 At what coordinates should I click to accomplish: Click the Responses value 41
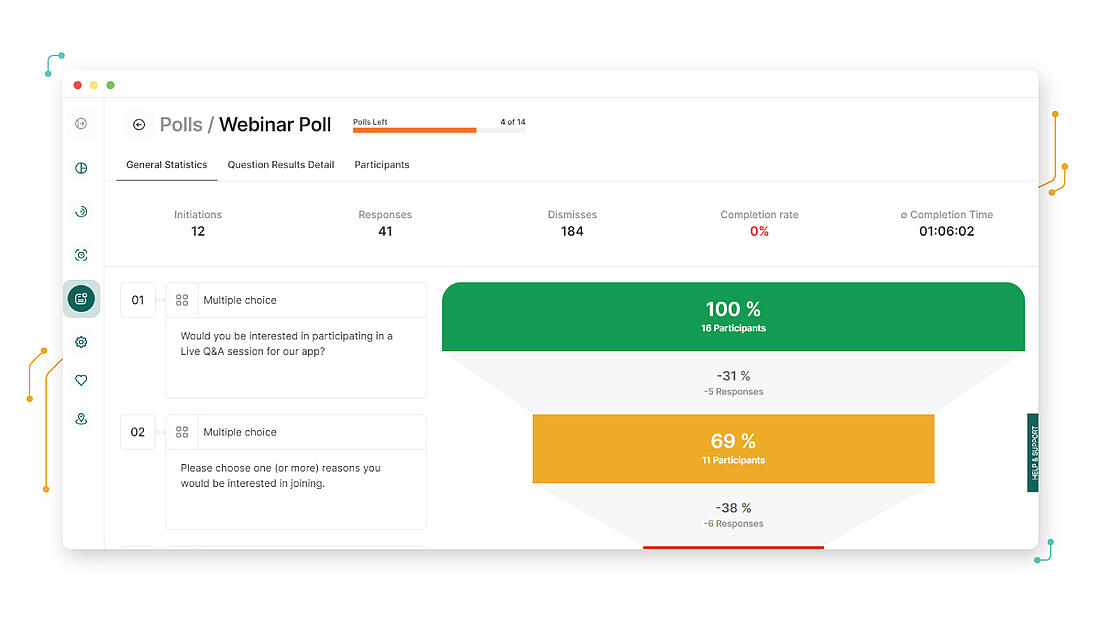385,232
